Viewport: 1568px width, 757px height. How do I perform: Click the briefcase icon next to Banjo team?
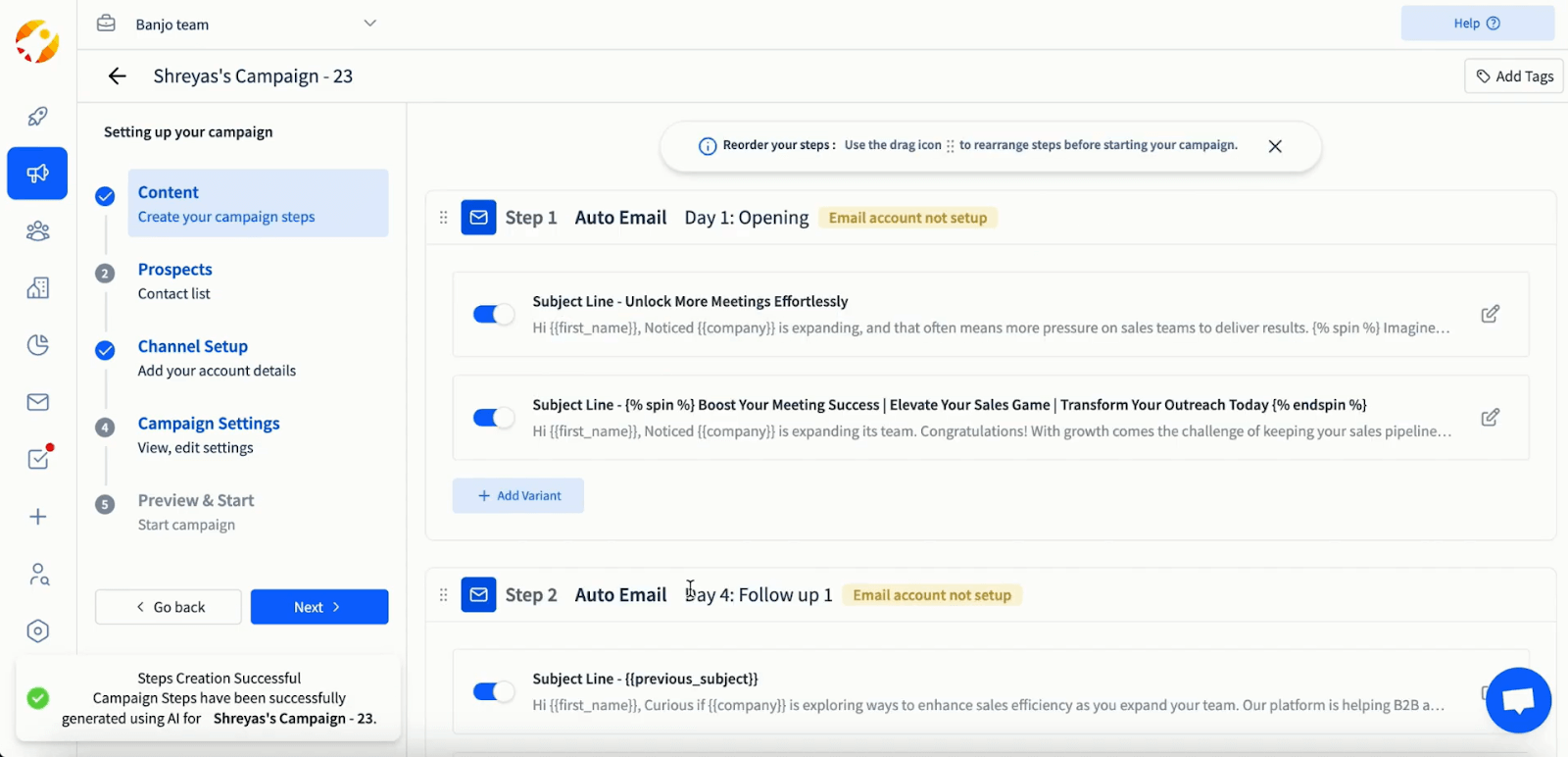[x=106, y=24]
